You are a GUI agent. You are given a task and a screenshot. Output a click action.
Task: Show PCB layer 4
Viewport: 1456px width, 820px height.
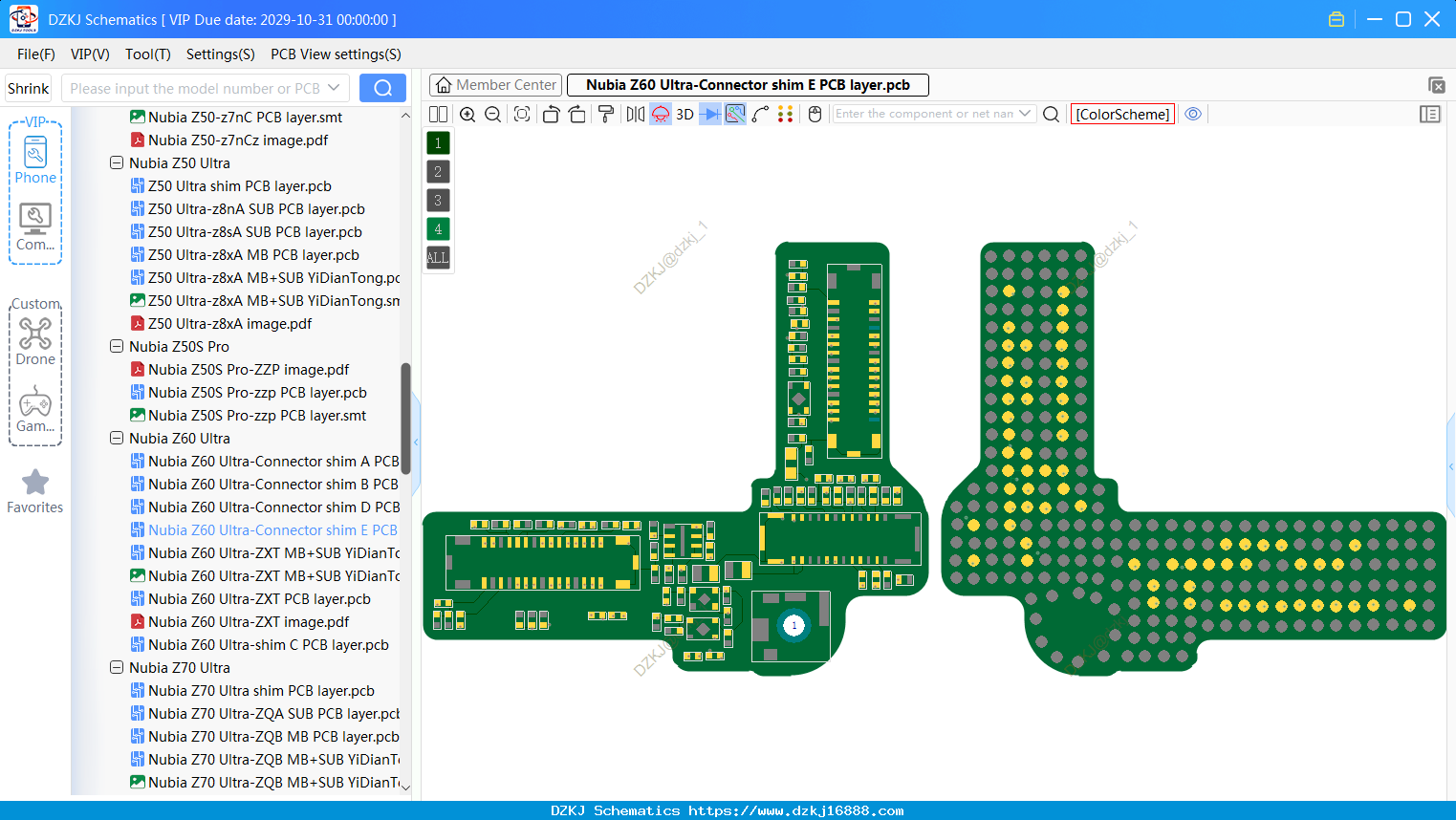point(438,229)
